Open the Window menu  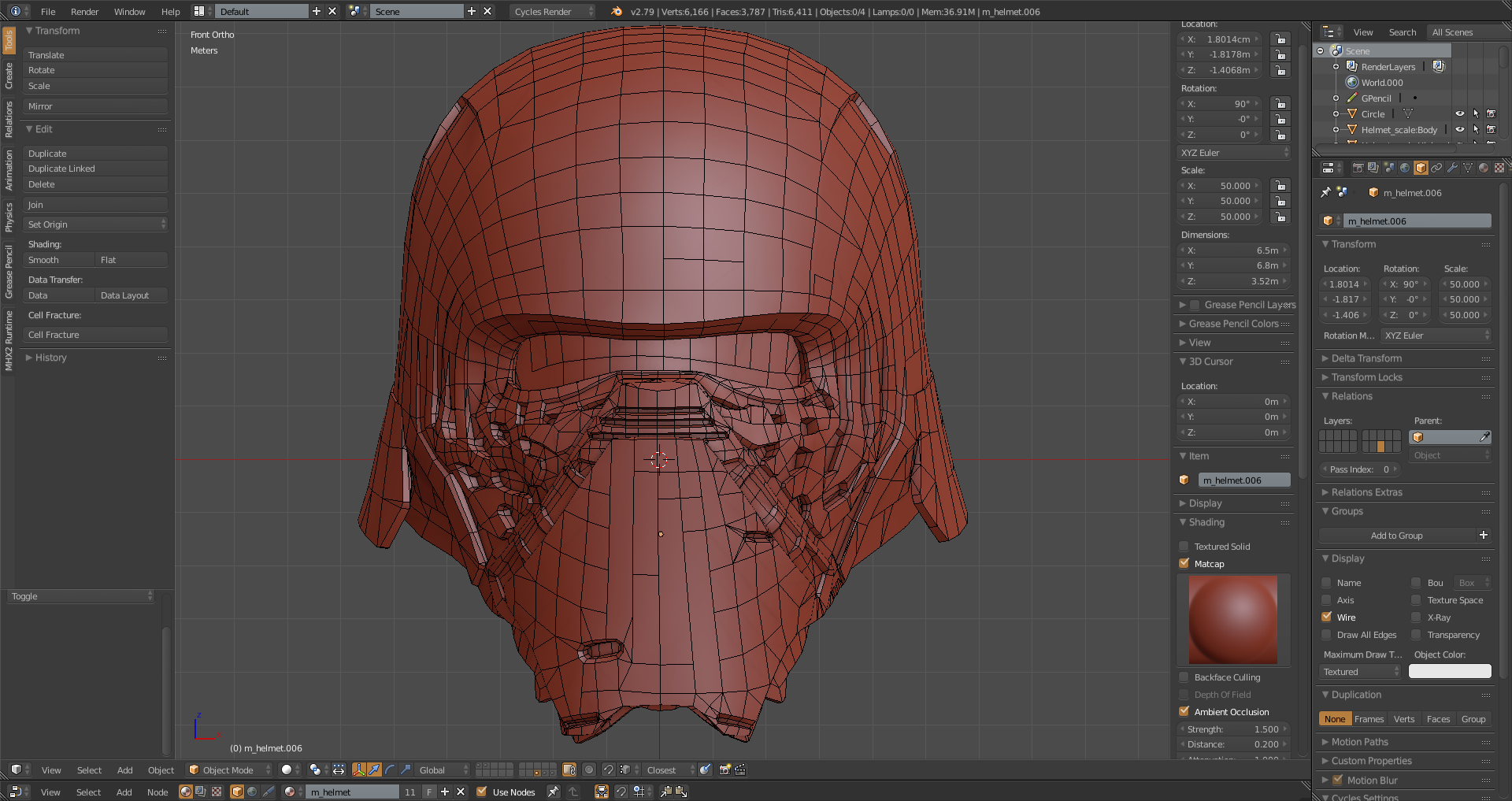coord(129,11)
